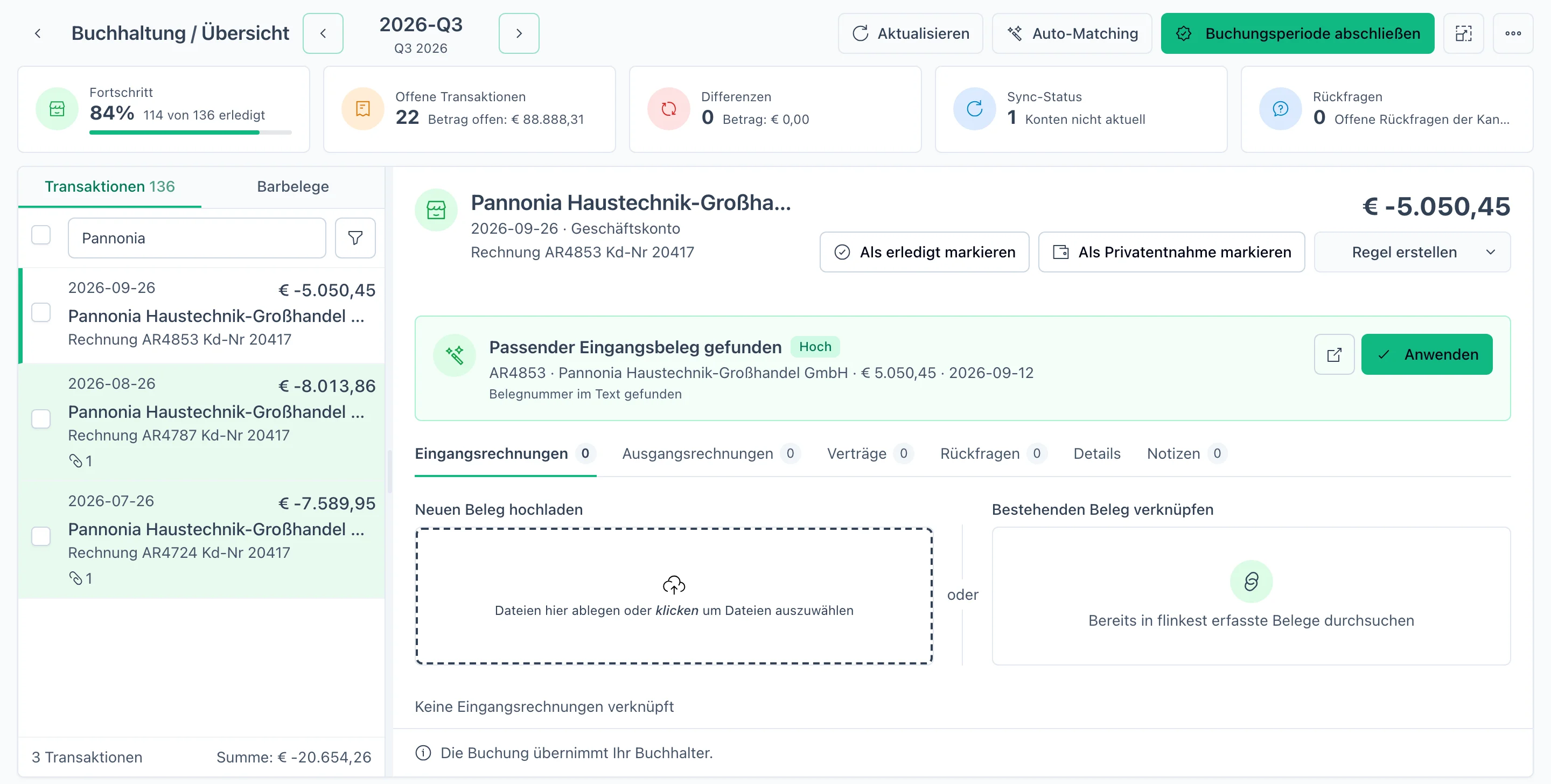
Task: Toggle the select-all checkbox above the transaction list
Action: pyautogui.click(x=41, y=235)
